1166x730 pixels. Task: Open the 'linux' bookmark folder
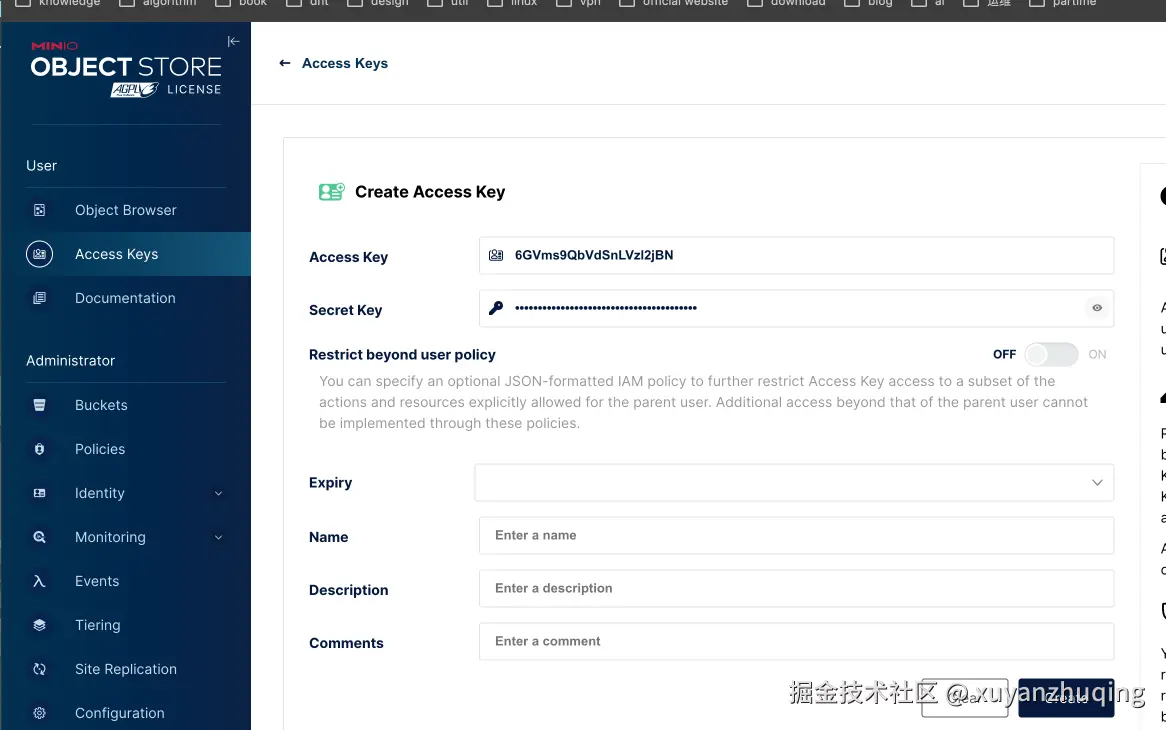pos(512,4)
